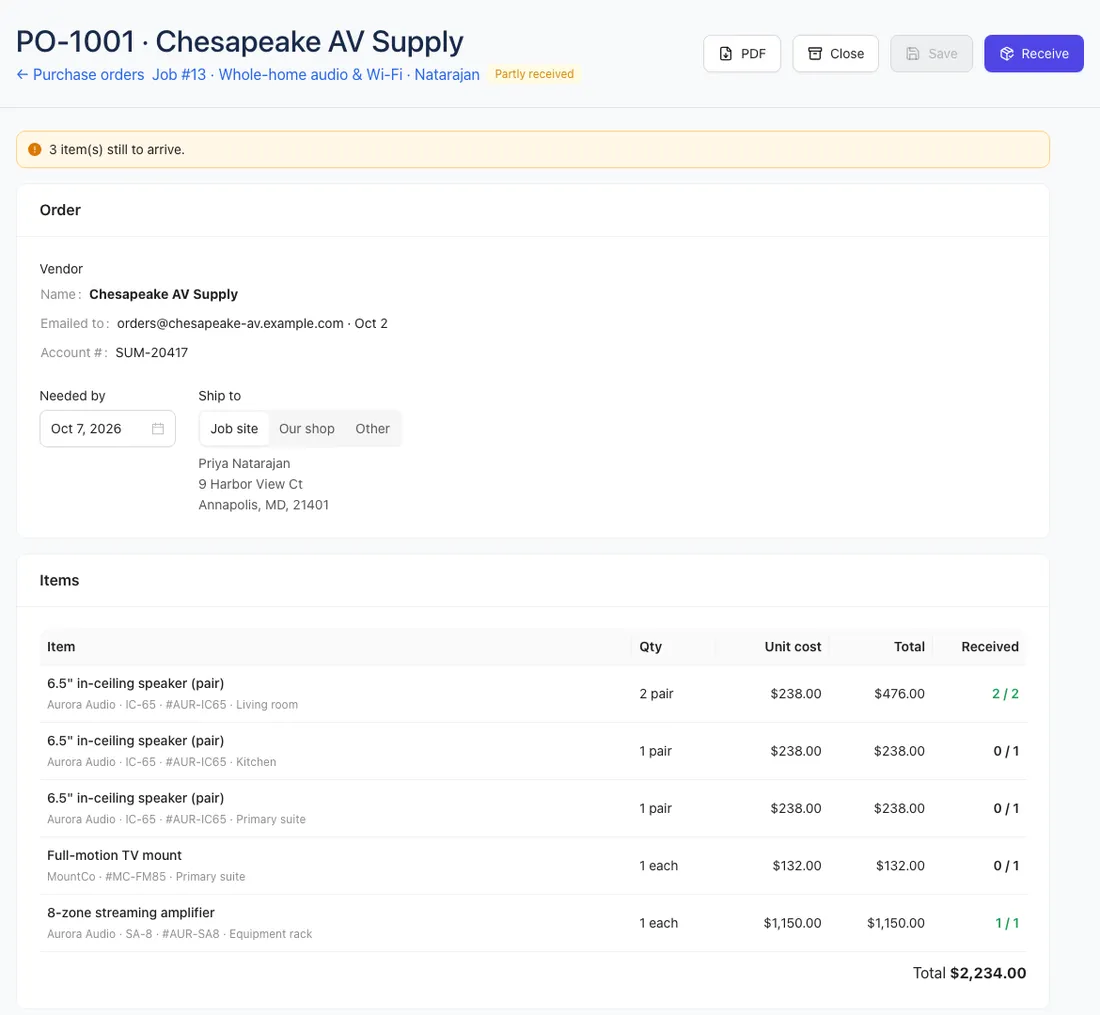
Task: Export the purchase order as PDF
Action: coord(742,54)
